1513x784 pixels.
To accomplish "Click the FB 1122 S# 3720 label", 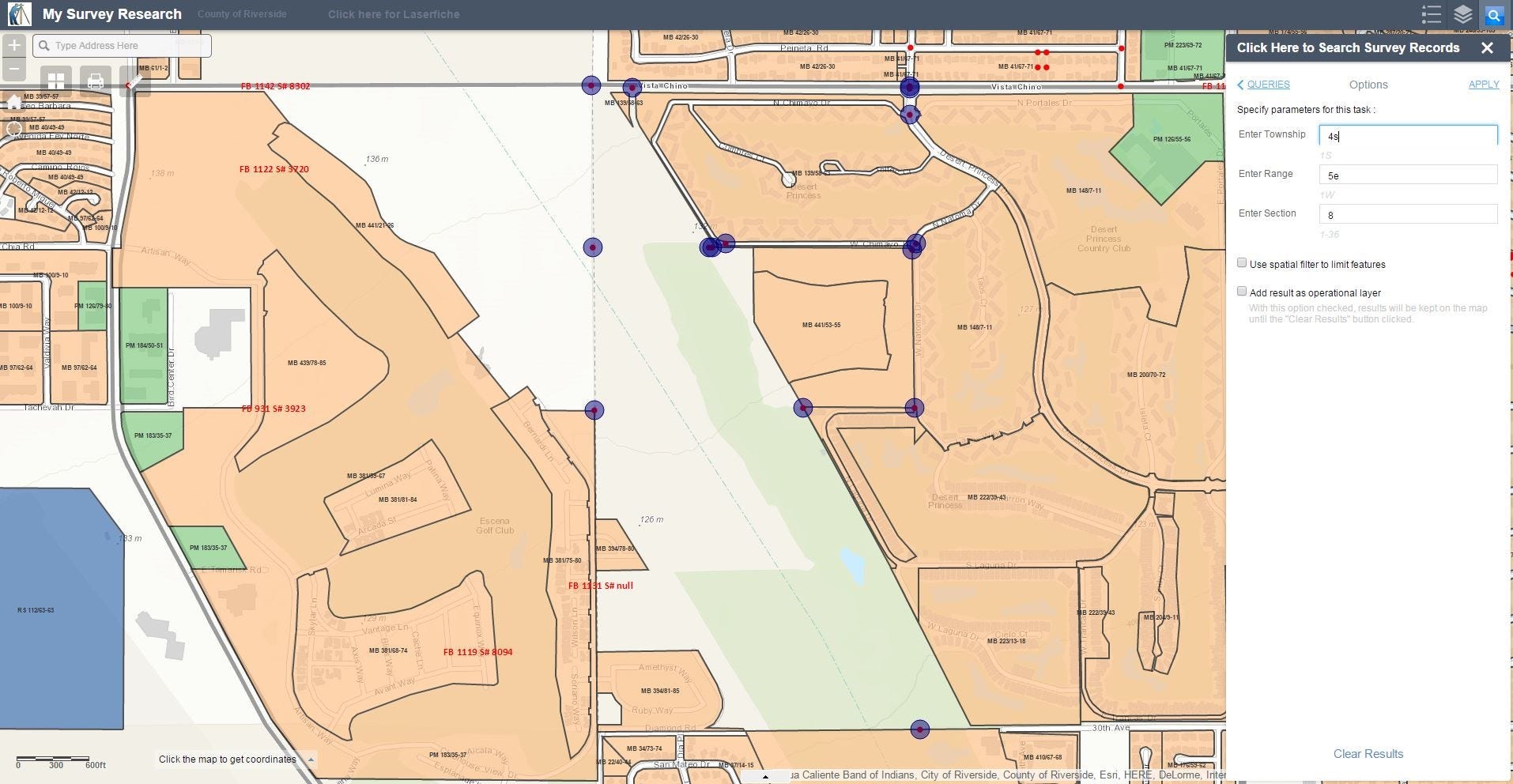I will coord(274,169).
